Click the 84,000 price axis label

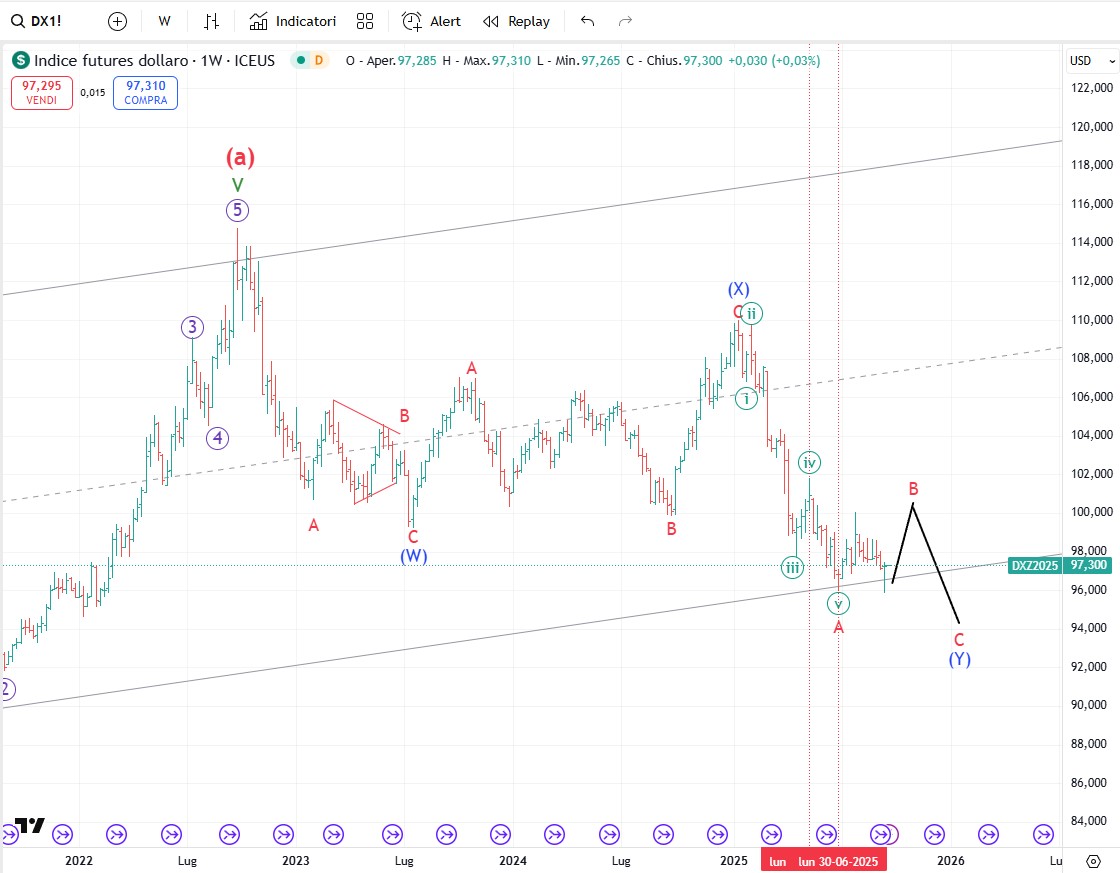[x=1091, y=821]
